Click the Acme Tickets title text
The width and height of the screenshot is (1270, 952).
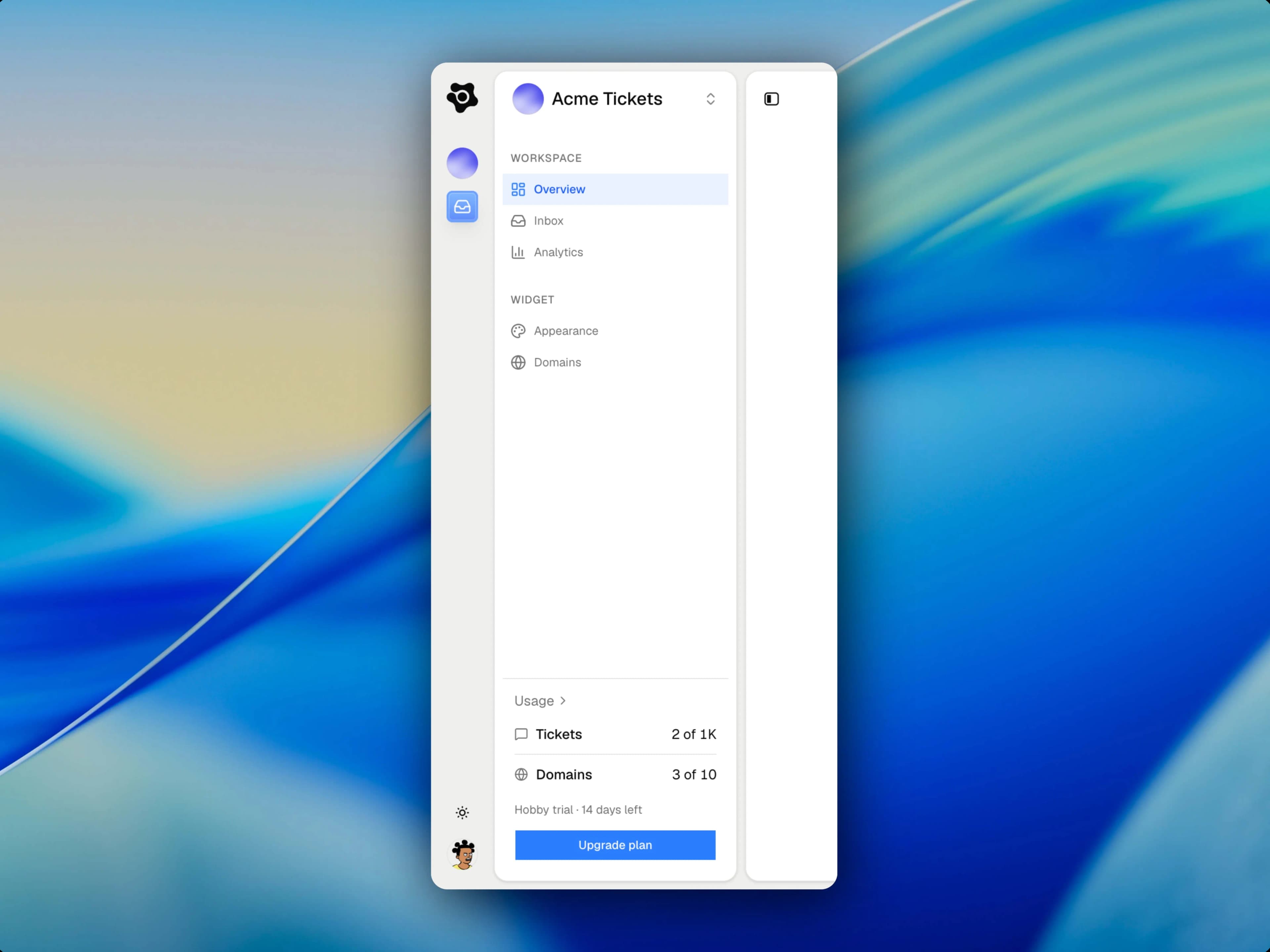pos(607,99)
